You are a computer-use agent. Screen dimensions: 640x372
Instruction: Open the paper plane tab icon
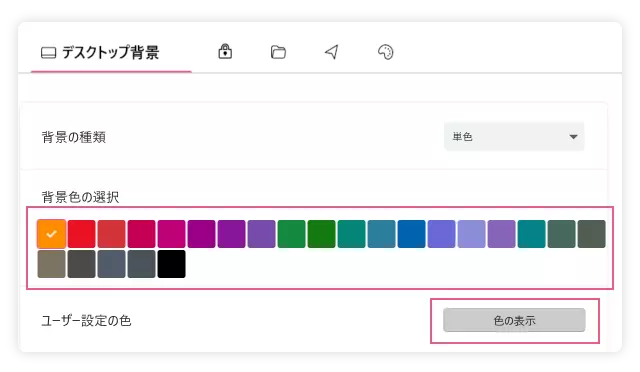point(332,52)
